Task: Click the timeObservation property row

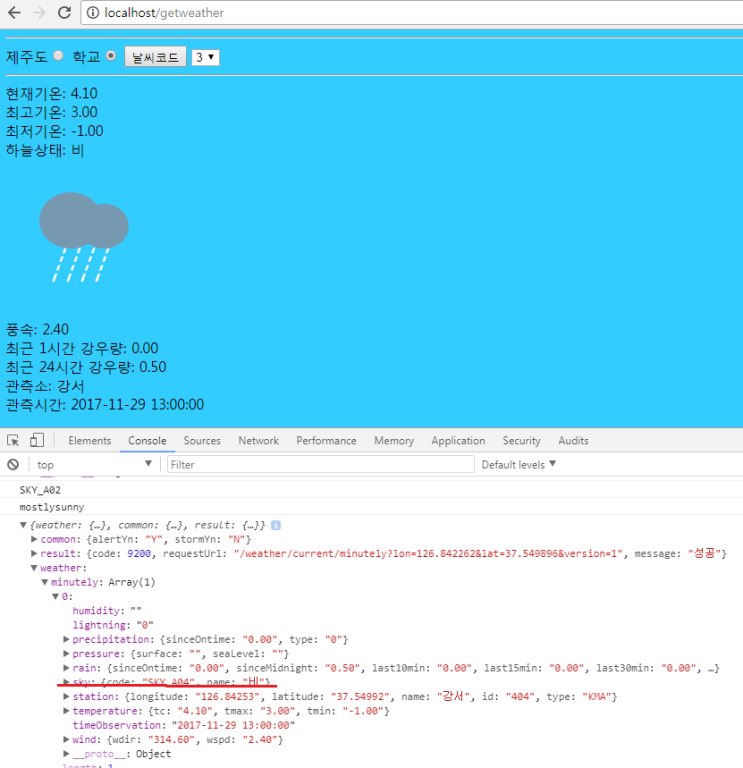Action: tap(184, 725)
